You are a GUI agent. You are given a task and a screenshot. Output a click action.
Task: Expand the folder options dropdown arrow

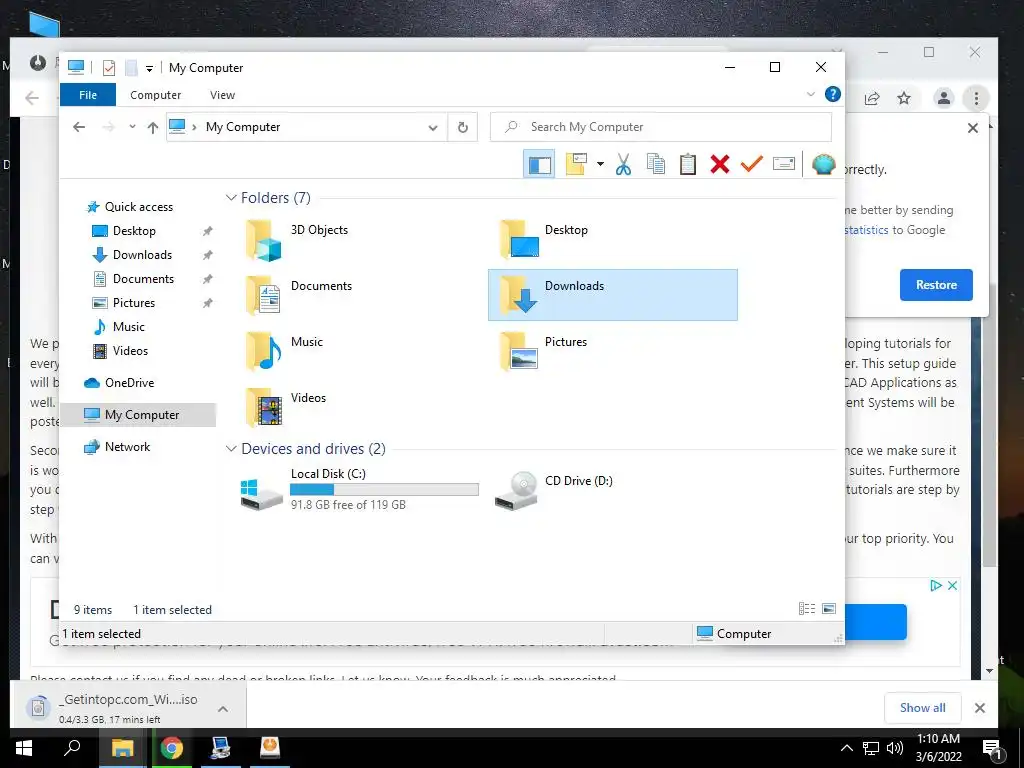tap(600, 164)
